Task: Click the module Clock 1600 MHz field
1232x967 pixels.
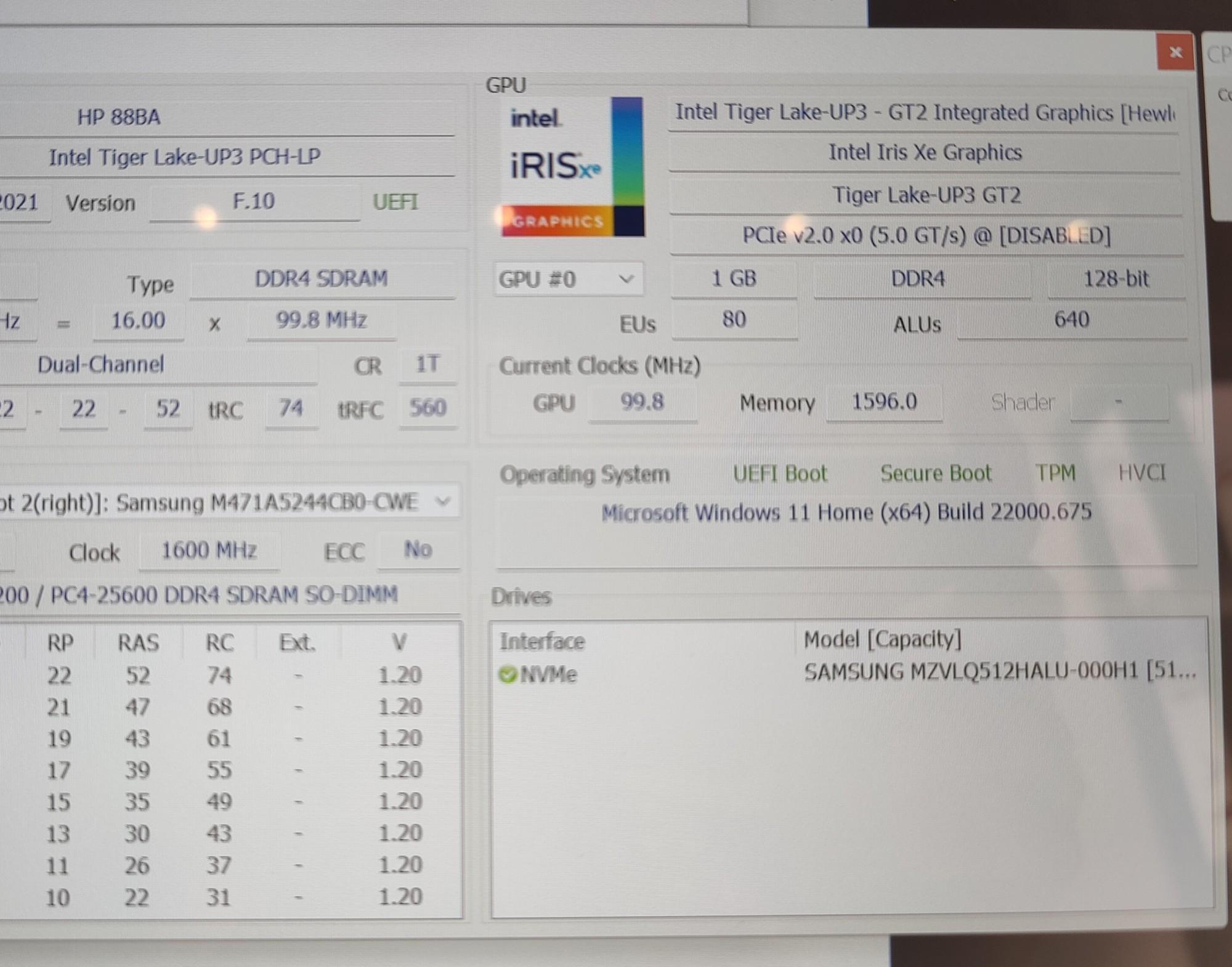Action: click(209, 551)
